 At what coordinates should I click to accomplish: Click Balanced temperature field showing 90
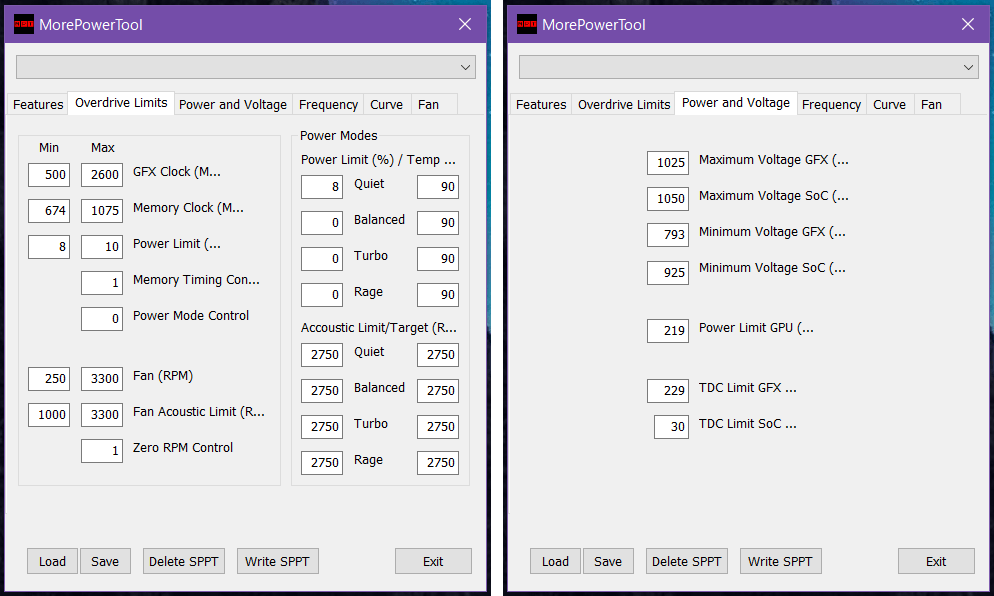point(438,223)
